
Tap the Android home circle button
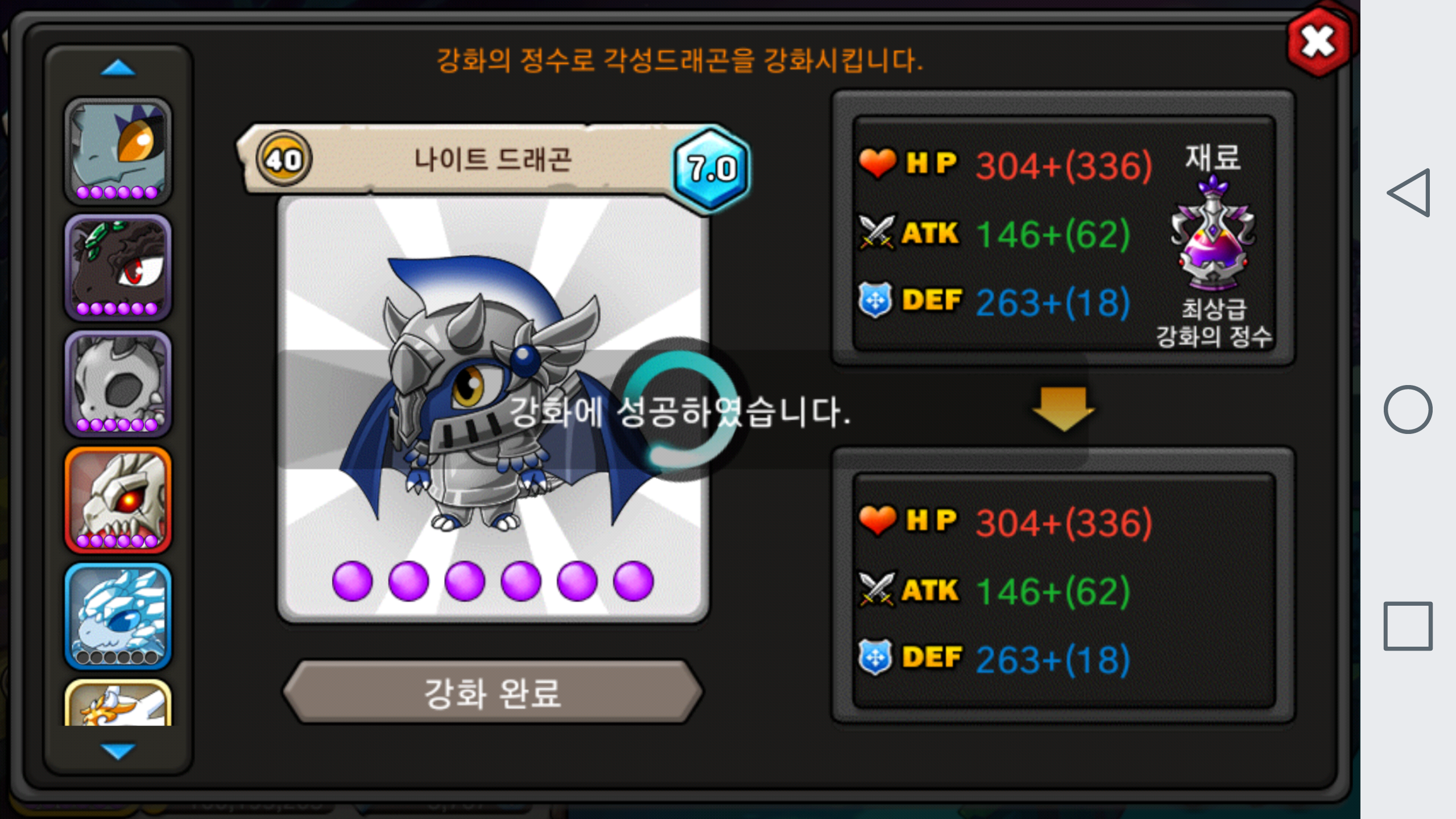[x=1408, y=409]
